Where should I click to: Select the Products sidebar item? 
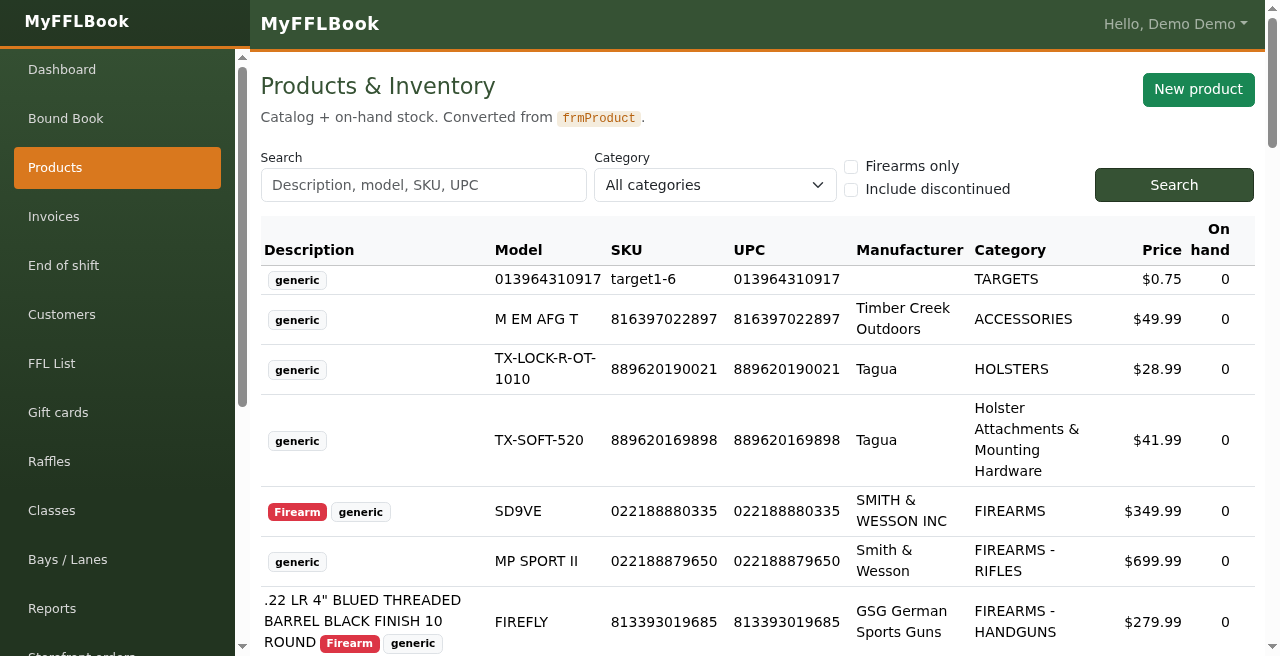point(117,168)
